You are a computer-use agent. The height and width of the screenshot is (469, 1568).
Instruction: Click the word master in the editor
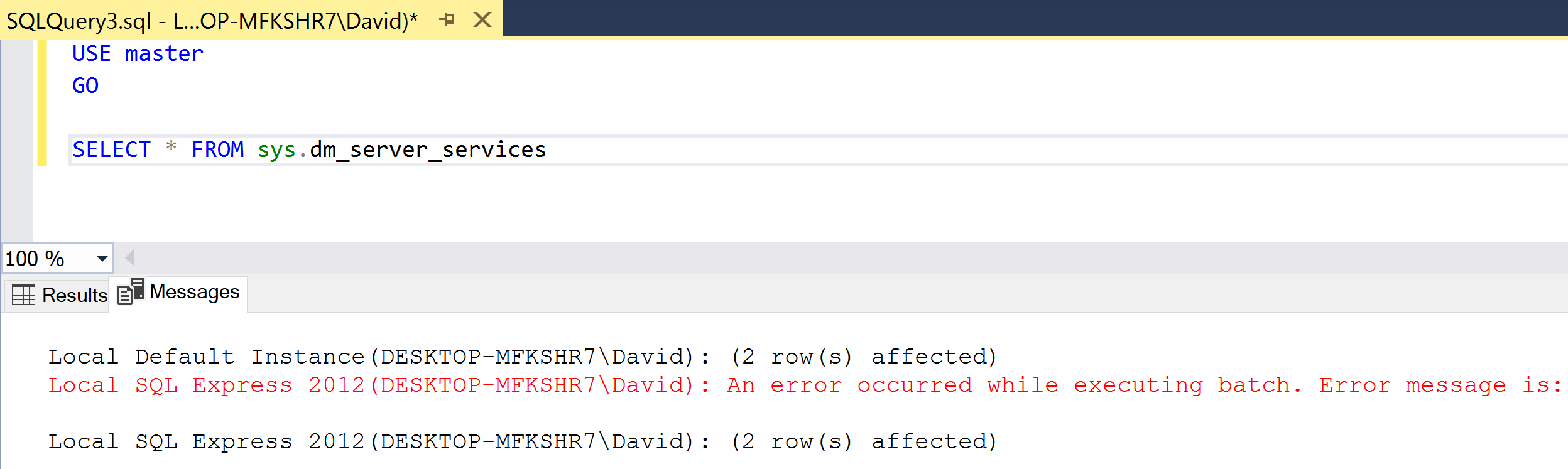click(x=164, y=54)
